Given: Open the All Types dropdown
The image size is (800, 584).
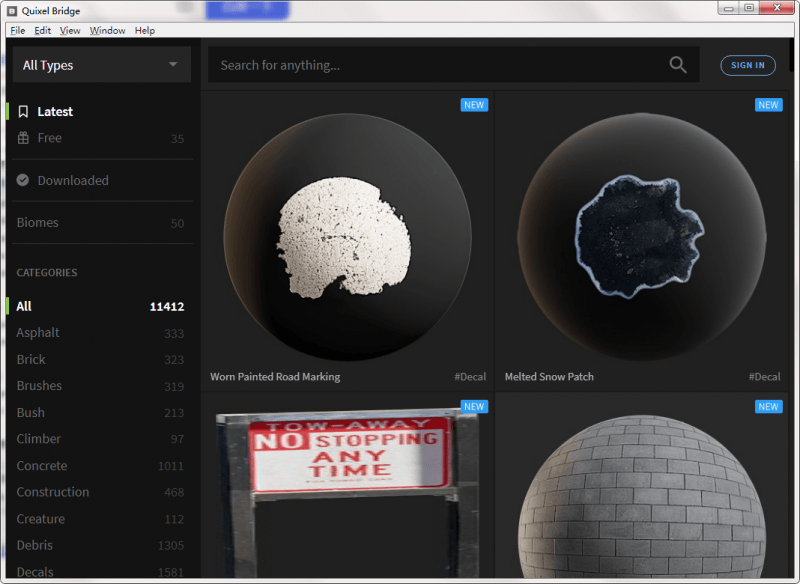Looking at the screenshot, I should click(98, 65).
